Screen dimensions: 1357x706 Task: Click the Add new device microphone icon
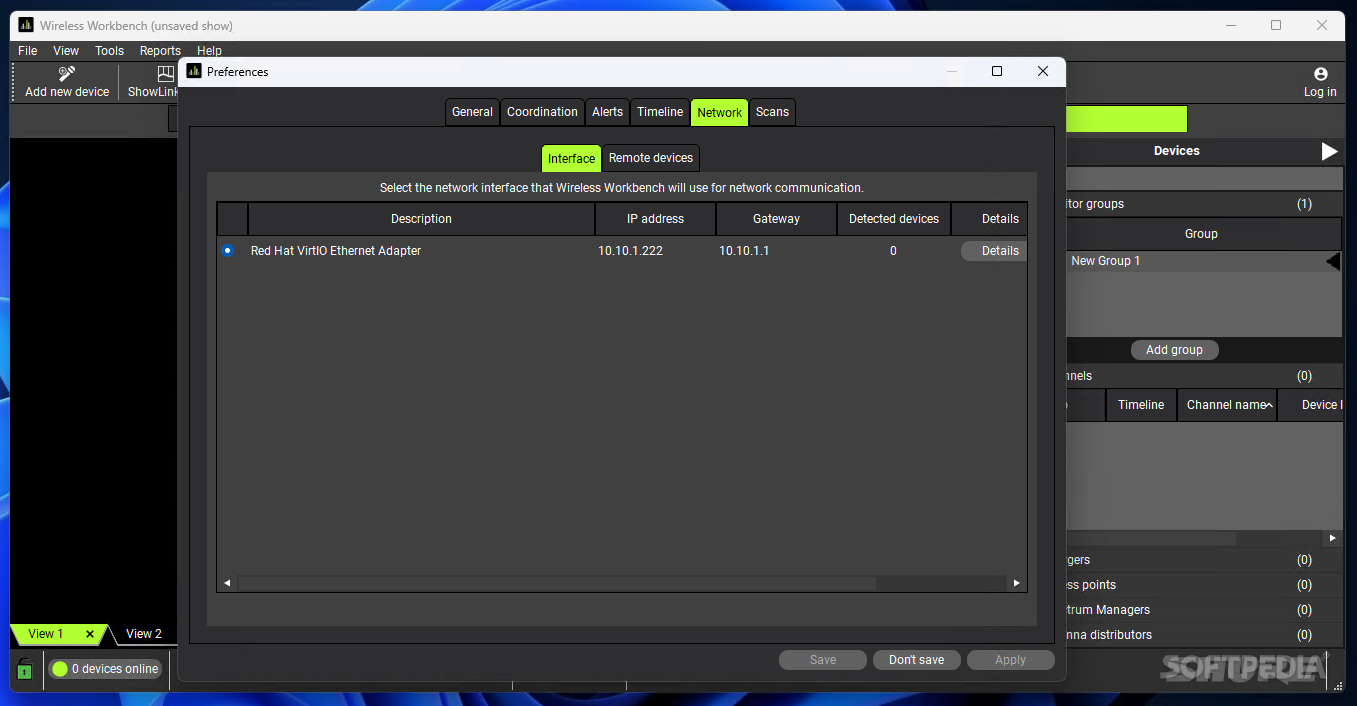click(x=67, y=73)
